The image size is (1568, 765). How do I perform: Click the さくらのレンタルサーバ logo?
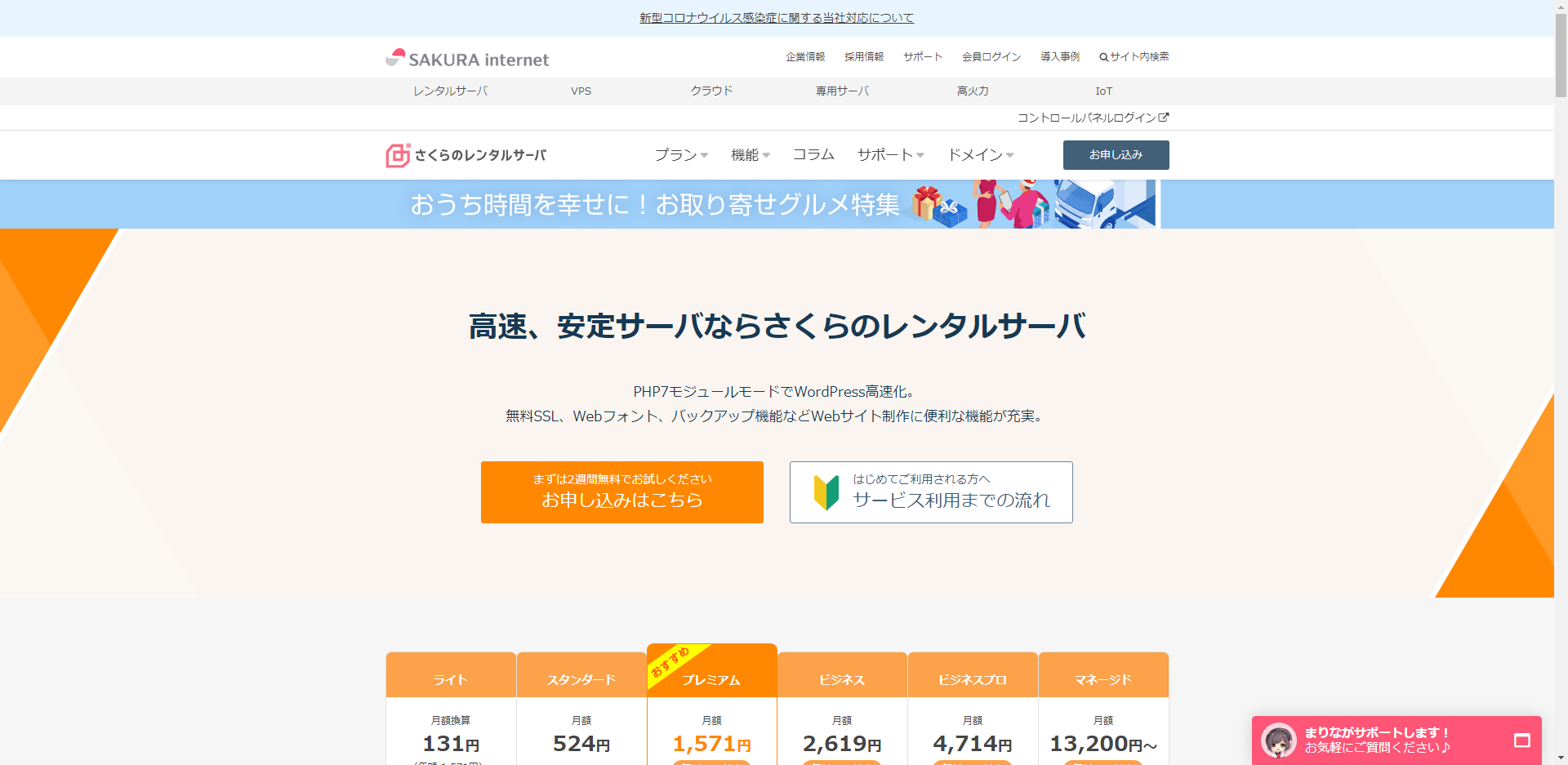click(466, 155)
